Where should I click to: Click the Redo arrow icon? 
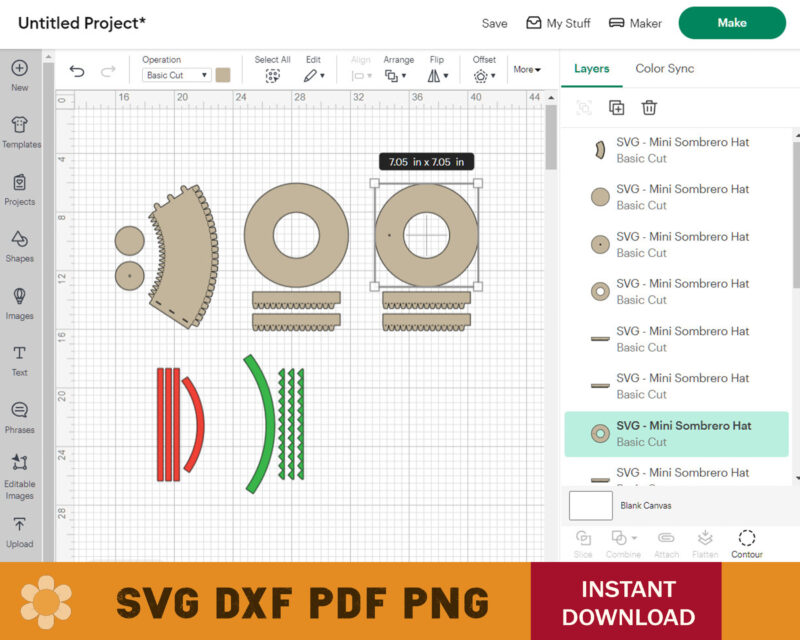pos(108,71)
